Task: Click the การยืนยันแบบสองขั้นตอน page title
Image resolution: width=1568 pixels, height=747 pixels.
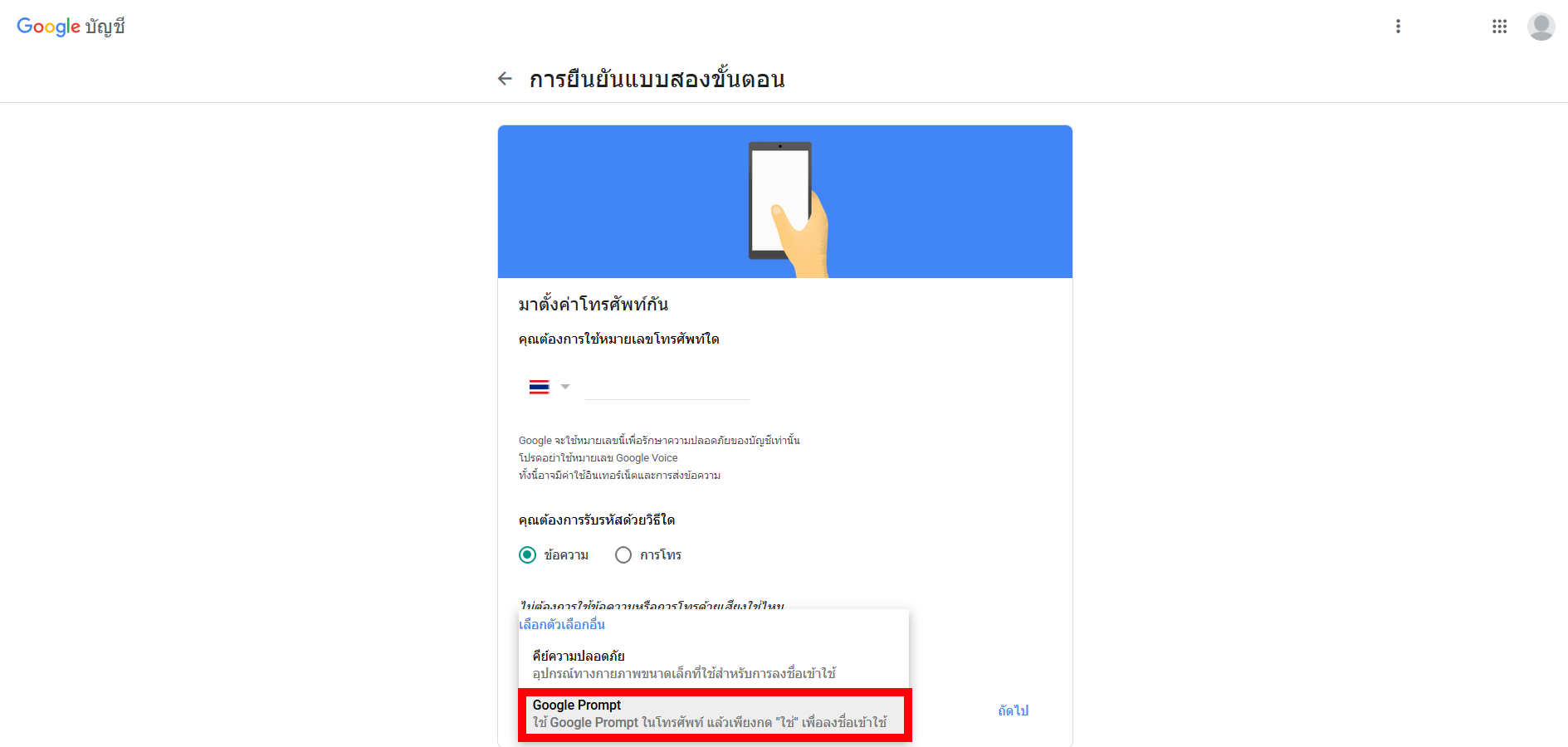Action: coord(657,80)
